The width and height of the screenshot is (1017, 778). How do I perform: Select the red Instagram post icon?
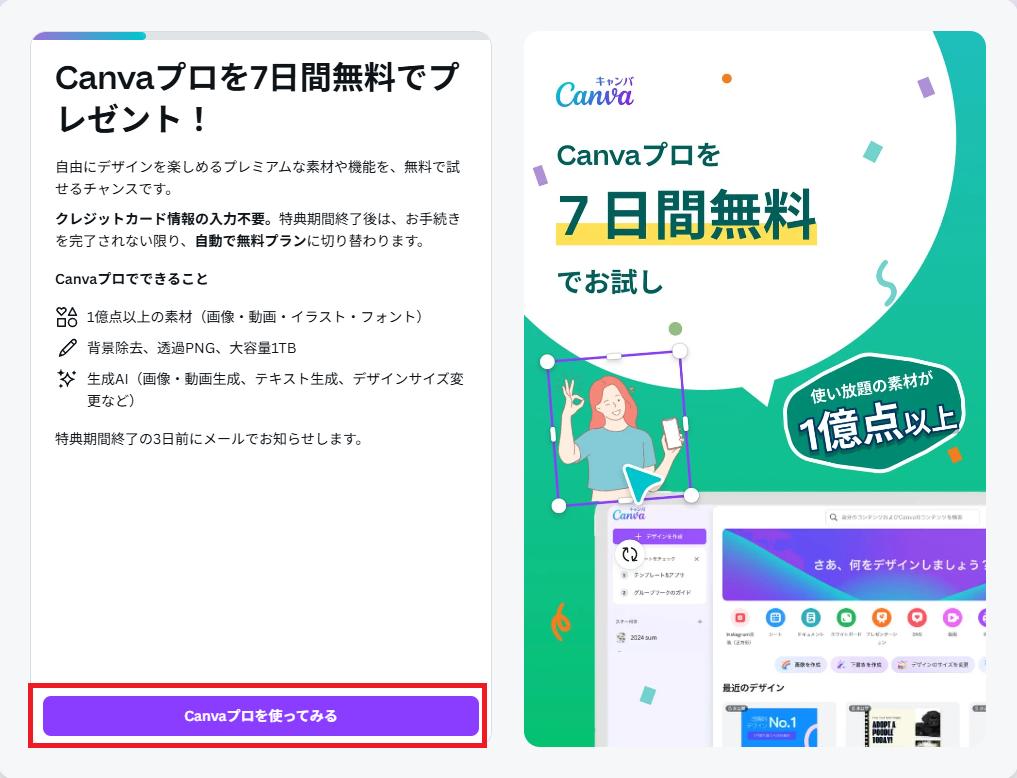tap(739, 617)
